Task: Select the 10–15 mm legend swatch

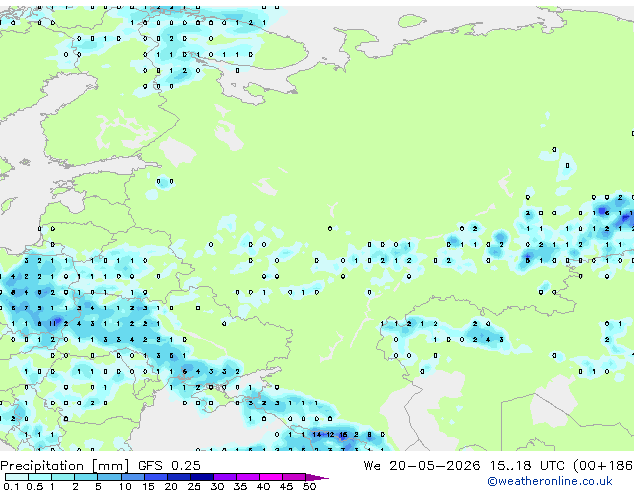Action: tap(132, 477)
